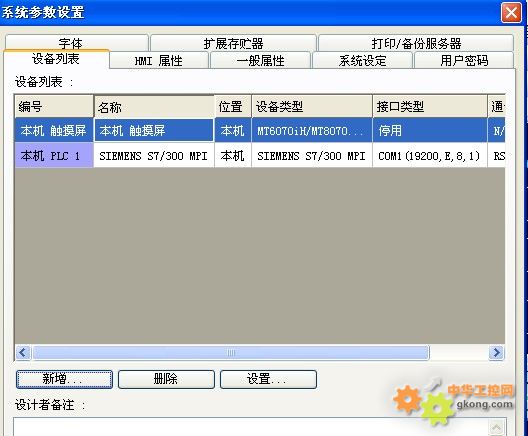
Task: Select the 本机 PLC 1 row
Action: (260, 155)
